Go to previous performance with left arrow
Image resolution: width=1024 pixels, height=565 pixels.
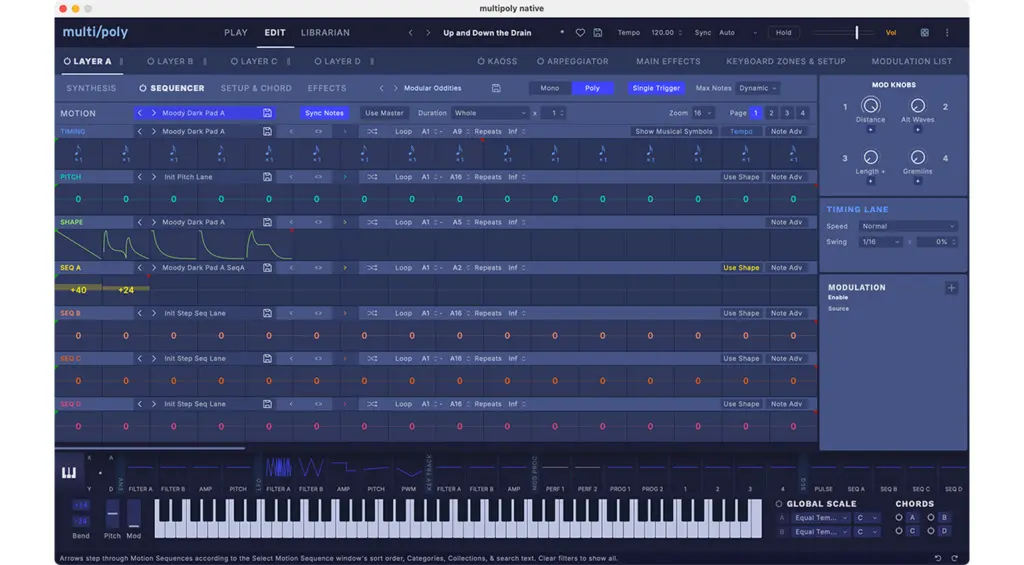[x=411, y=33]
